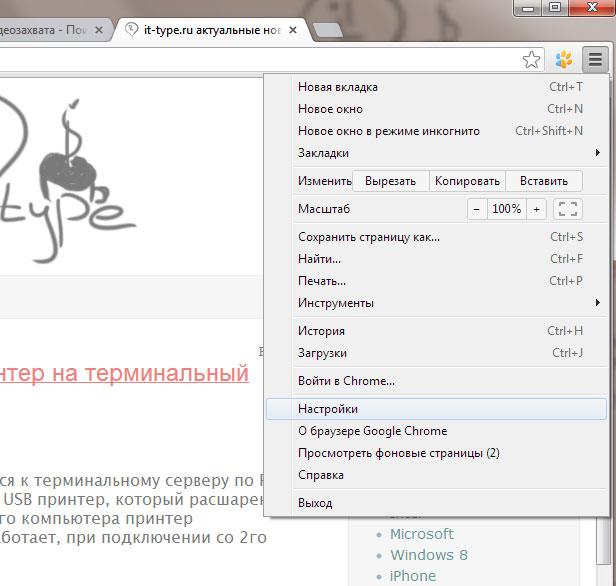
Task: Open the 'Windows 8' category link
Action: (429, 555)
